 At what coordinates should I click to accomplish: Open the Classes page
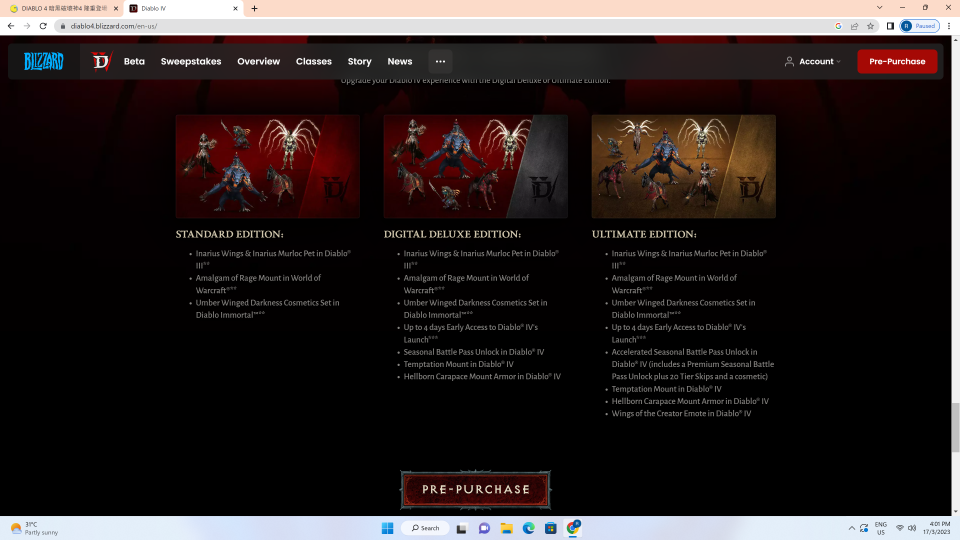[x=313, y=61]
